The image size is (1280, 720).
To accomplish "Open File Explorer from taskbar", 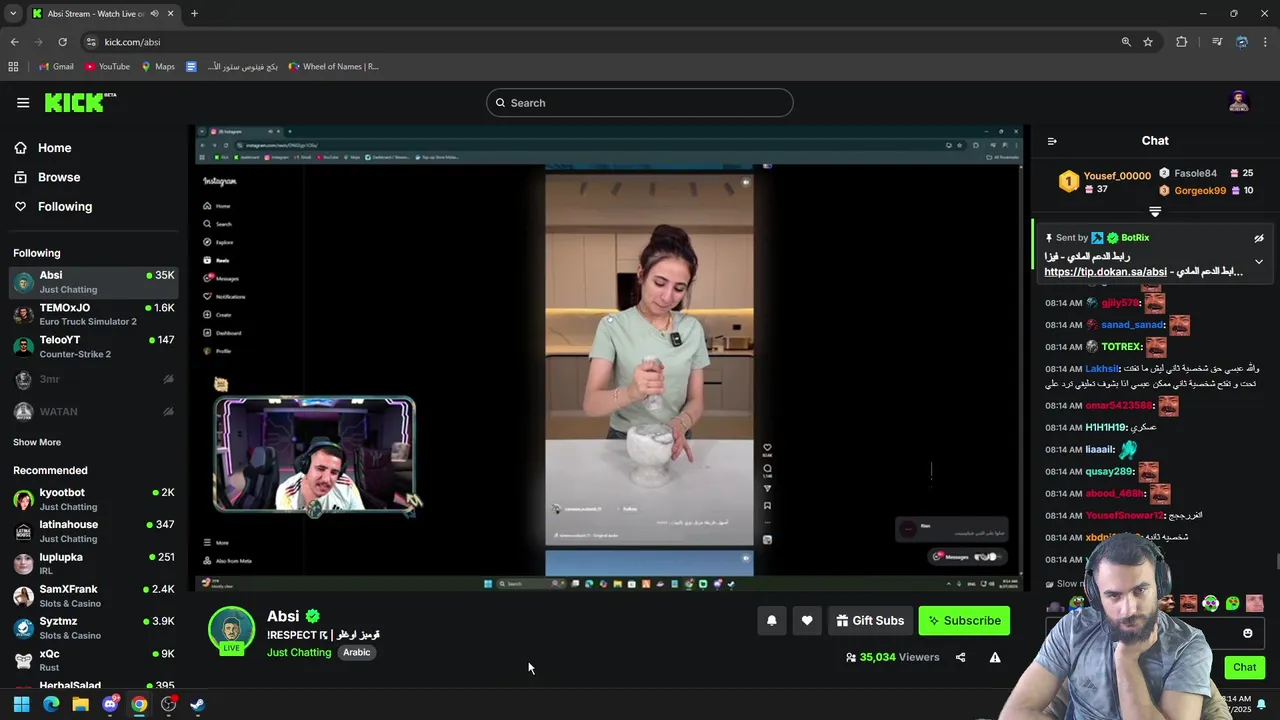I will (81, 704).
